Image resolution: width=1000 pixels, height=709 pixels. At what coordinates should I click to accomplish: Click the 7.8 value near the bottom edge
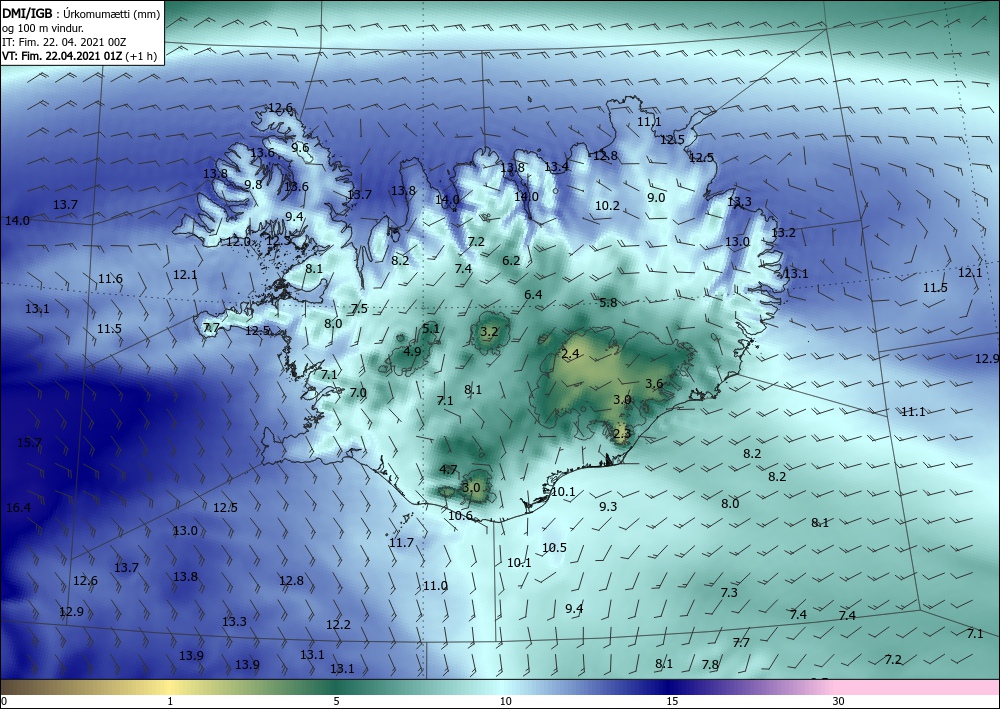tap(710, 665)
